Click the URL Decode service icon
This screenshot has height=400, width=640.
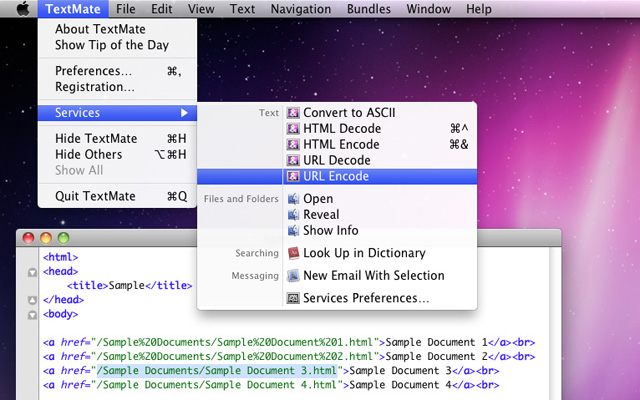[x=293, y=160]
